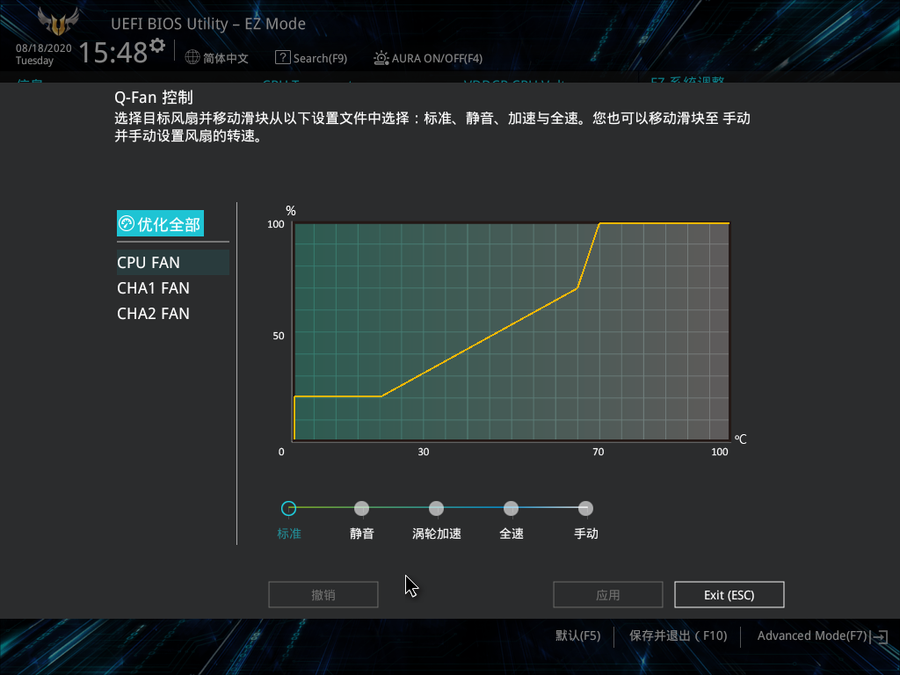Click the Search question-mark icon
The image size is (900, 675).
pyautogui.click(x=283, y=58)
